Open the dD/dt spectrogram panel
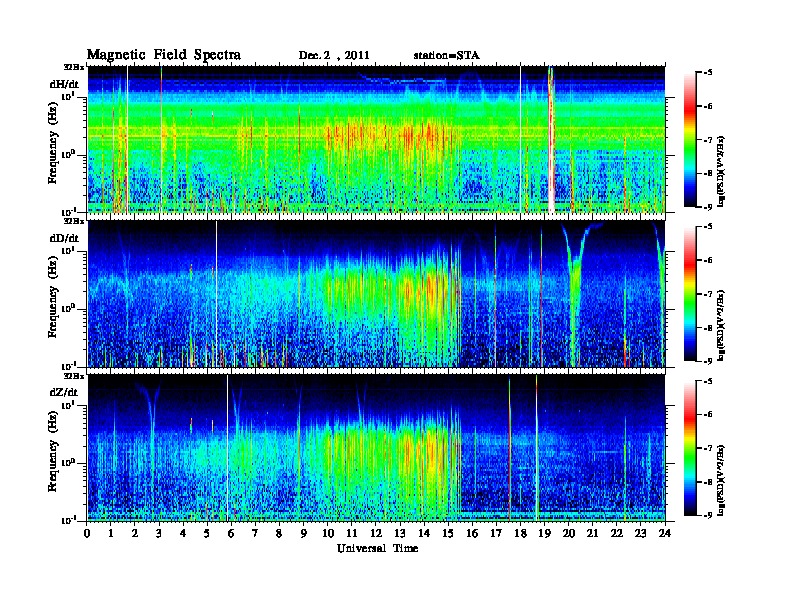792x612 pixels. pyautogui.click(x=376, y=294)
